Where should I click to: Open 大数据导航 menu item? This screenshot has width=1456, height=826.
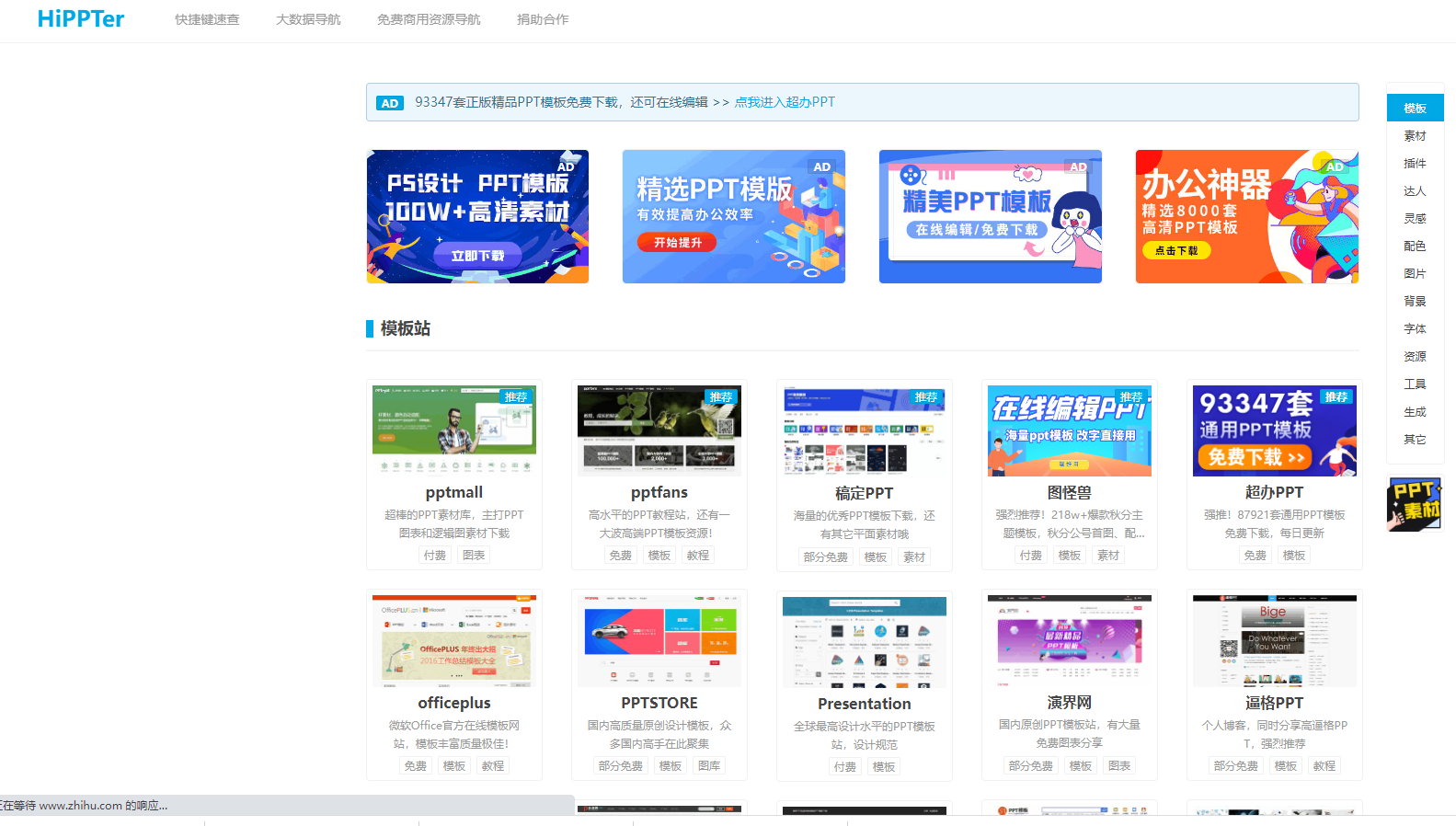(308, 19)
